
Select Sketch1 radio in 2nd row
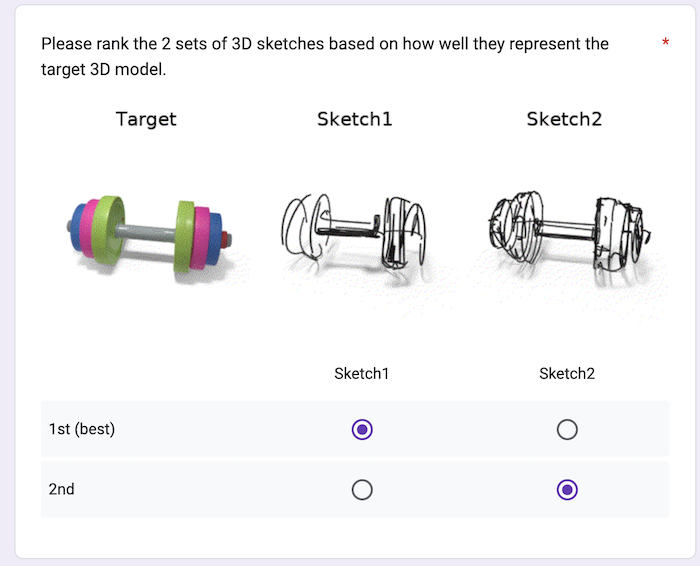(362, 490)
